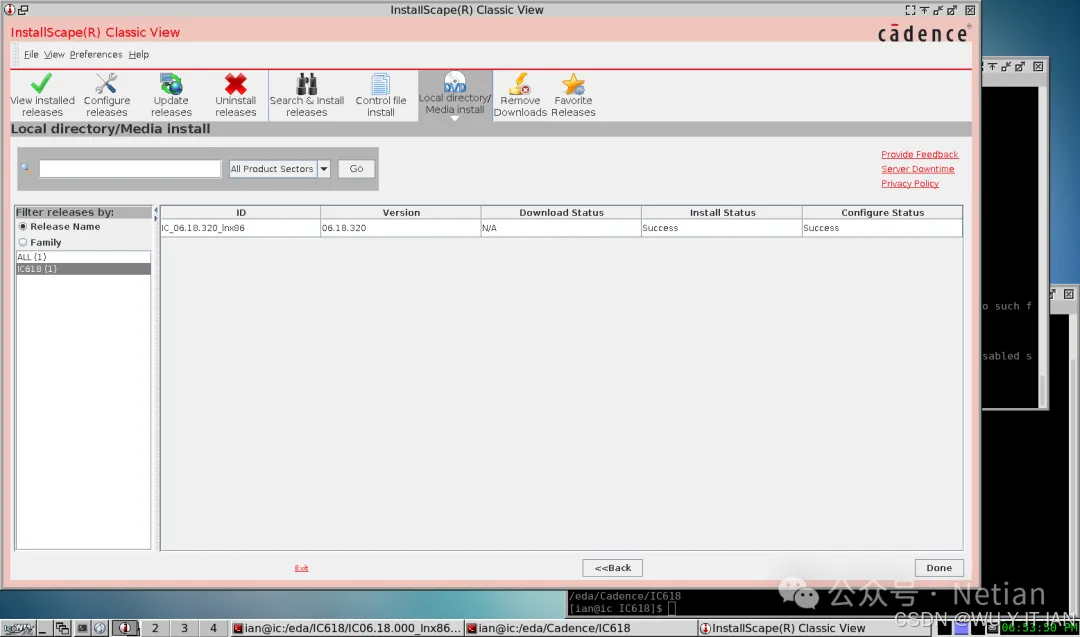Click the taskbar start menu icon
The height and width of the screenshot is (637, 1080).
[18, 628]
